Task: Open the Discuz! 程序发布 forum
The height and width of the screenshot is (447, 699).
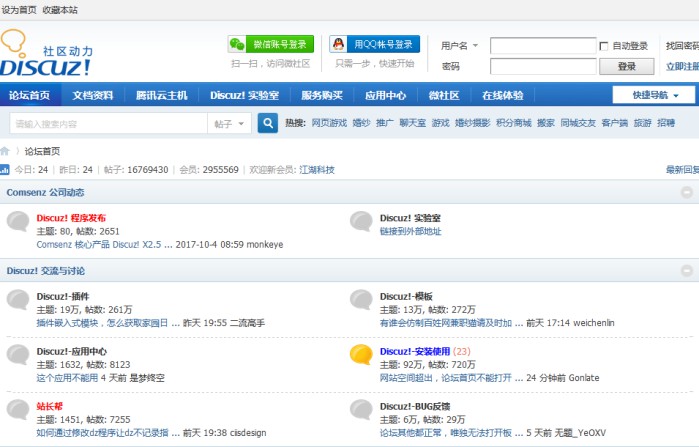Action: pos(71,218)
